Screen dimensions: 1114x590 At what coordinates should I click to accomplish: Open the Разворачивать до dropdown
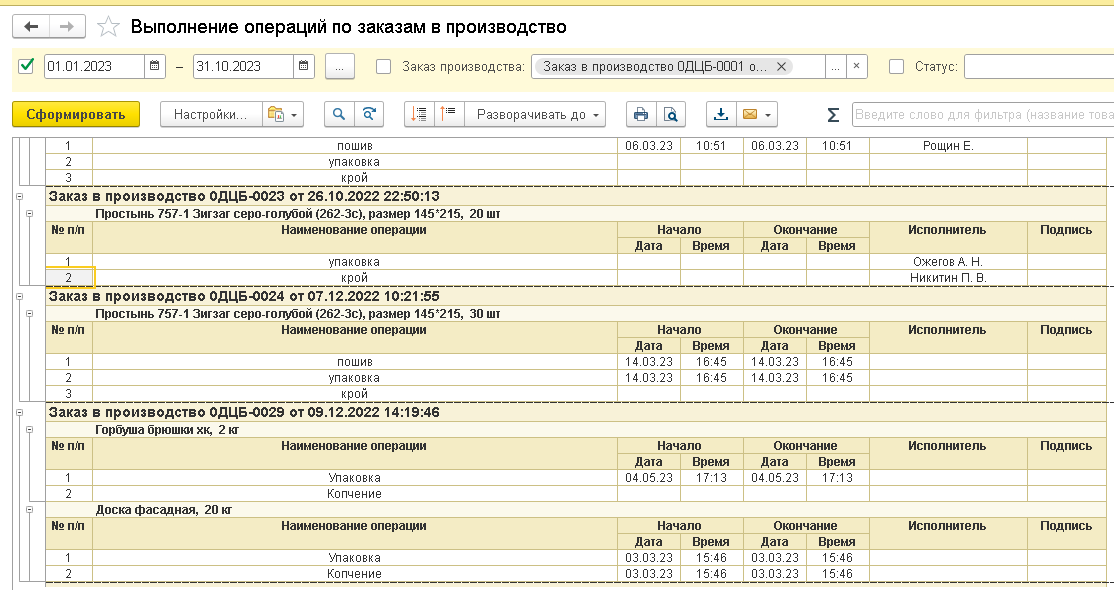coord(540,115)
